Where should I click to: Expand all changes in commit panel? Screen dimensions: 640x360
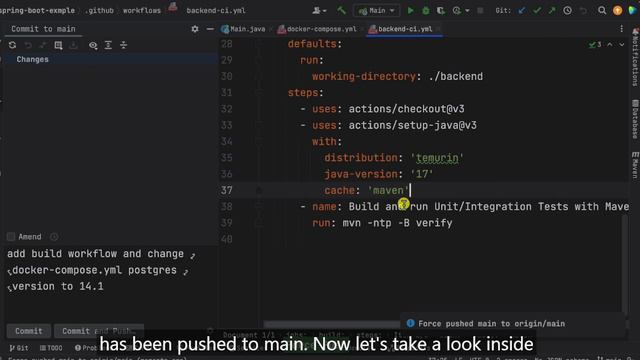tap(108, 45)
